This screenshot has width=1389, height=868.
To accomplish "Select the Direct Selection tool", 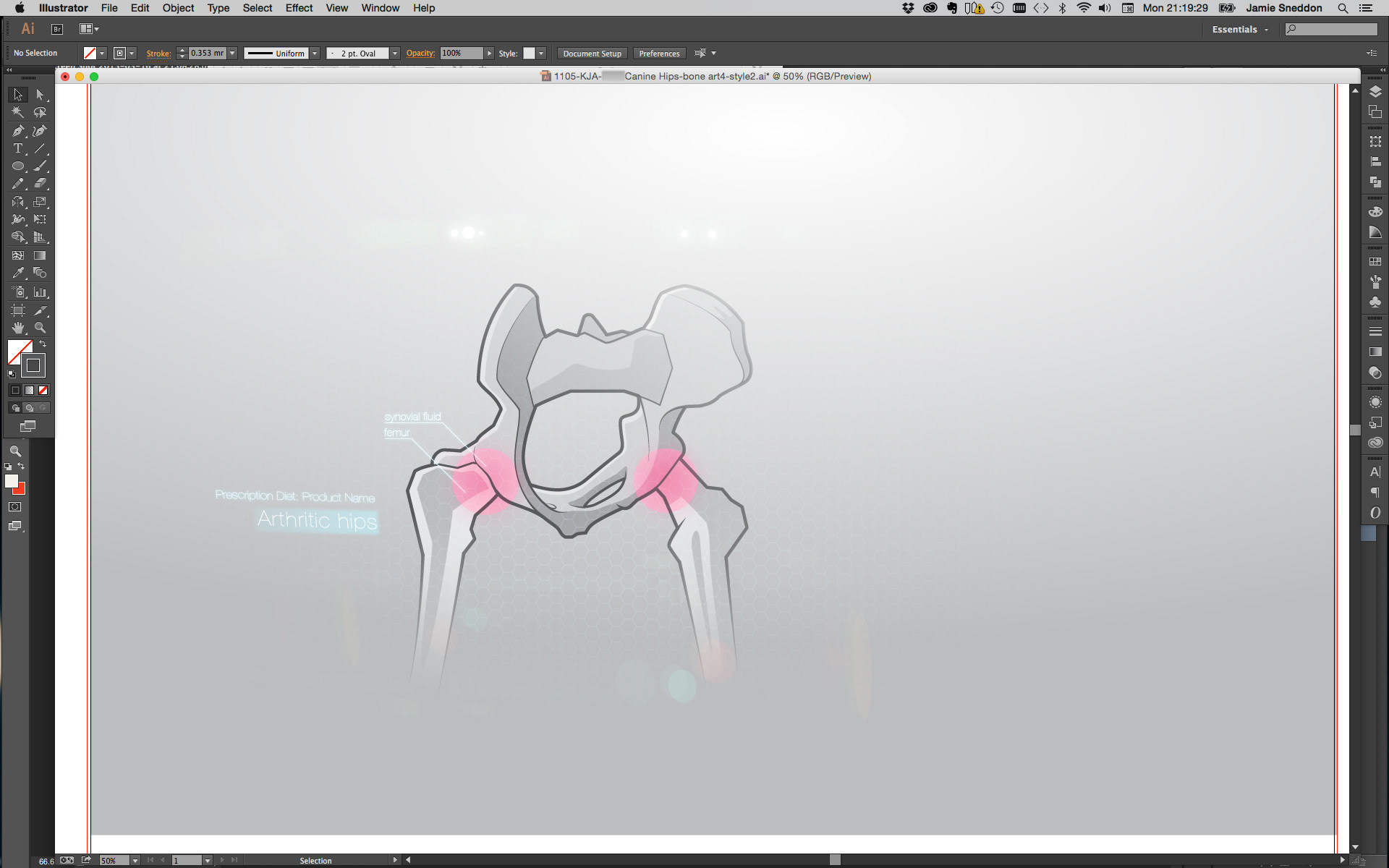I will pyautogui.click(x=41, y=95).
